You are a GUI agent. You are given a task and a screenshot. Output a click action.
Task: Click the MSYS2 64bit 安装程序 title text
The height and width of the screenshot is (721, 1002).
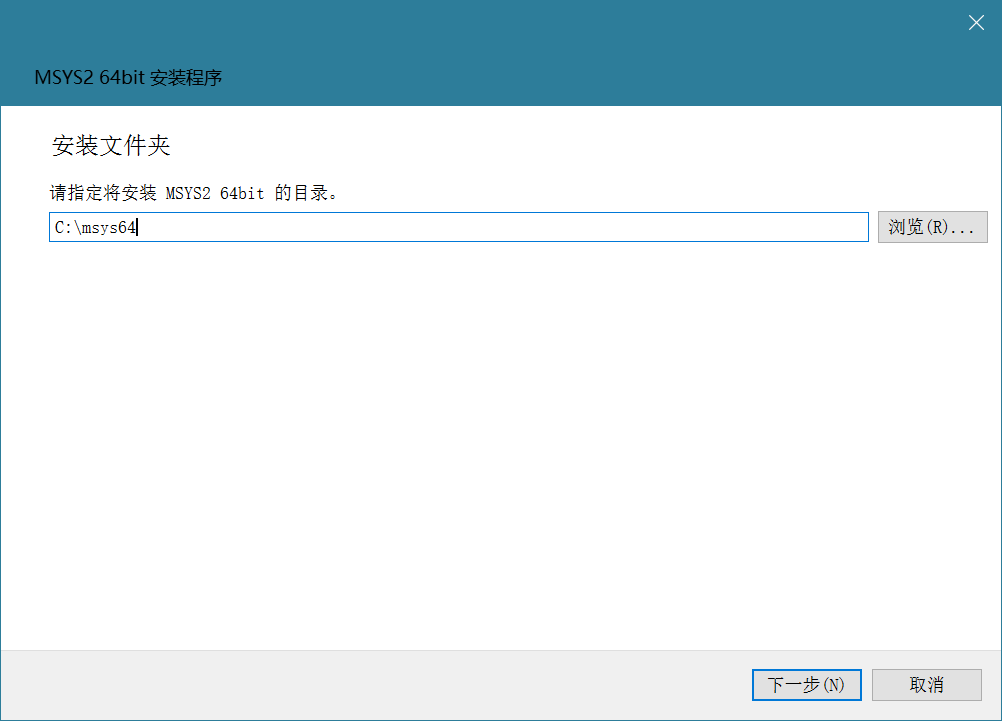(128, 78)
